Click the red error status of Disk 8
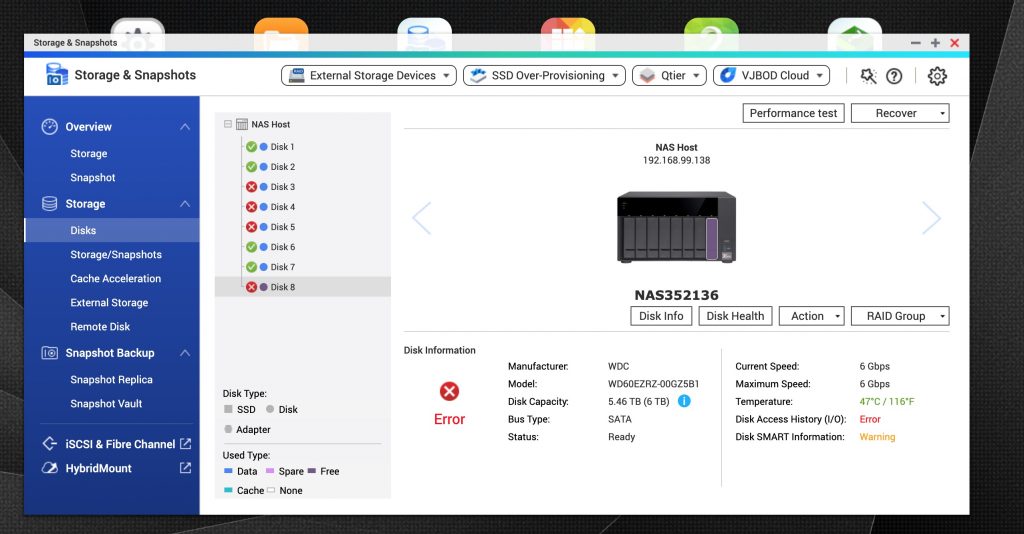Screen dimensions: 1024x534 tap(251, 287)
